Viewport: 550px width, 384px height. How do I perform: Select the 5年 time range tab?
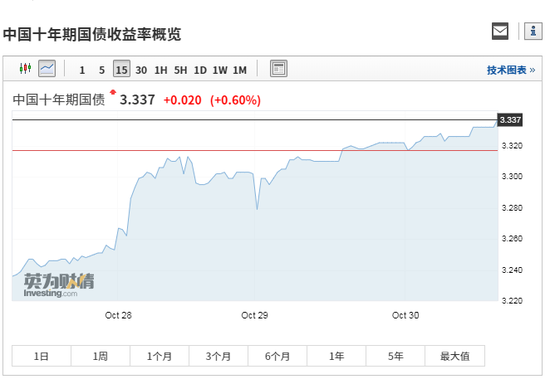[x=395, y=356]
